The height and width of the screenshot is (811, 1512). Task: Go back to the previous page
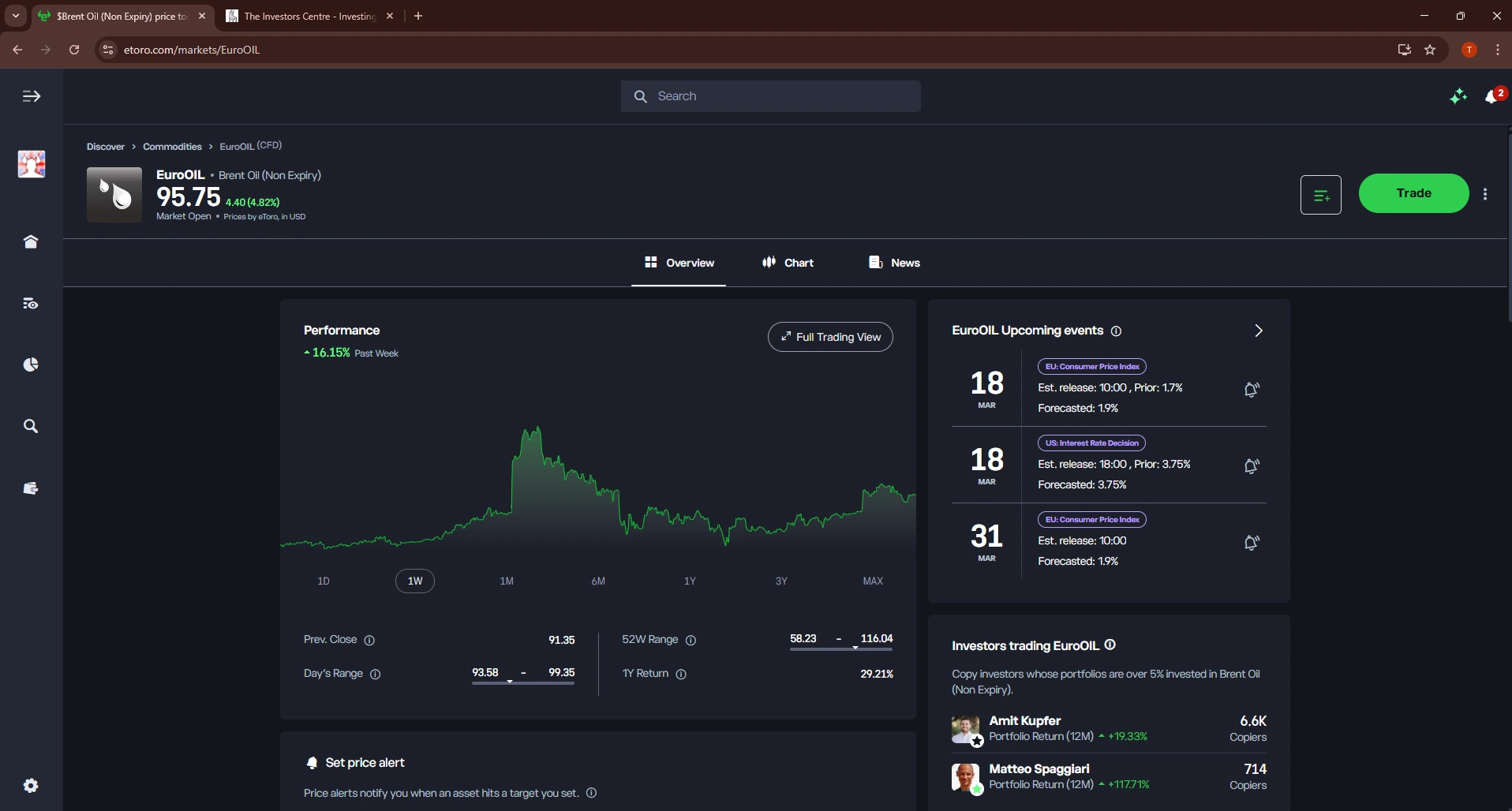[x=17, y=50]
